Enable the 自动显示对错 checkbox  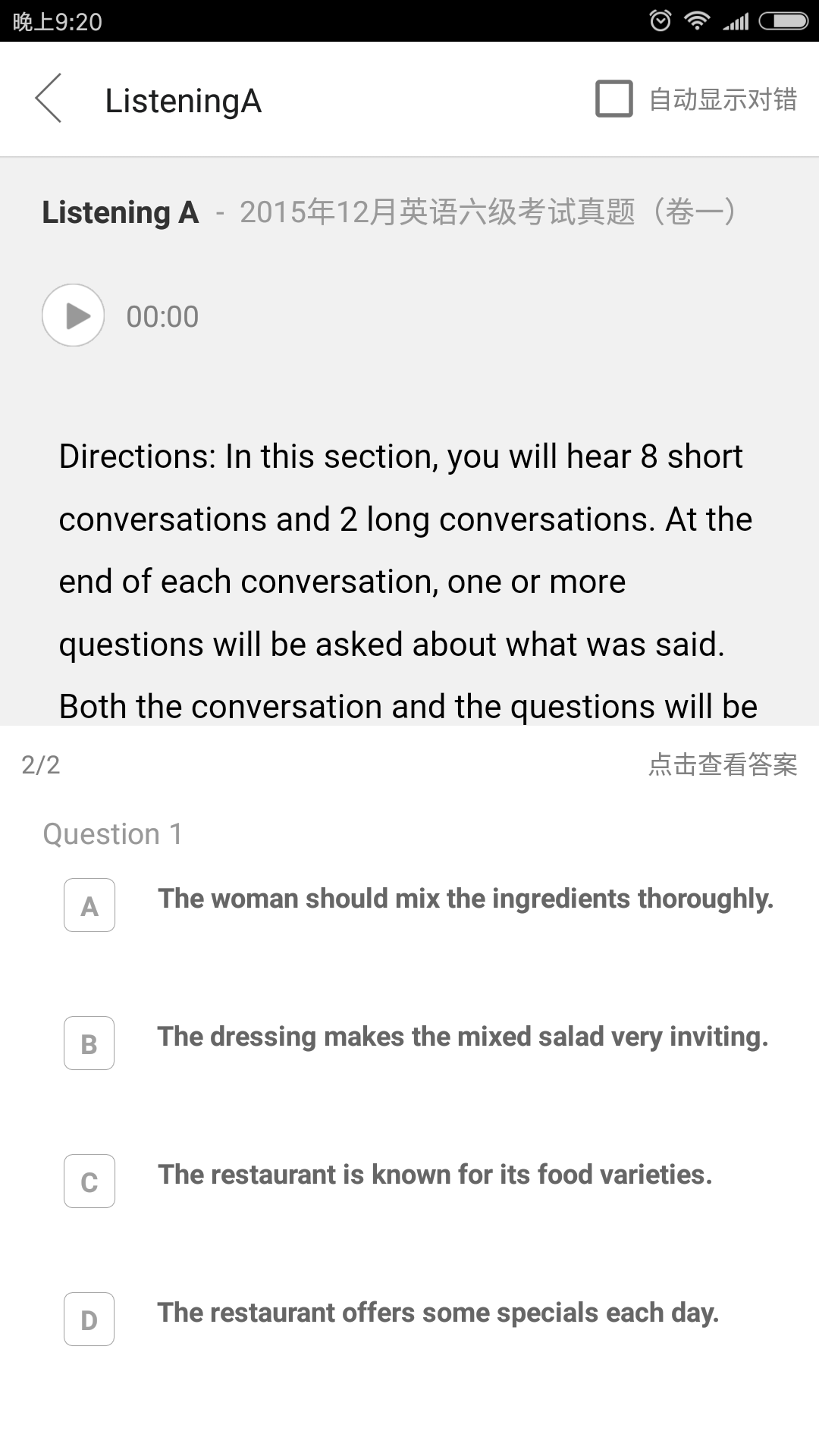point(614,99)
